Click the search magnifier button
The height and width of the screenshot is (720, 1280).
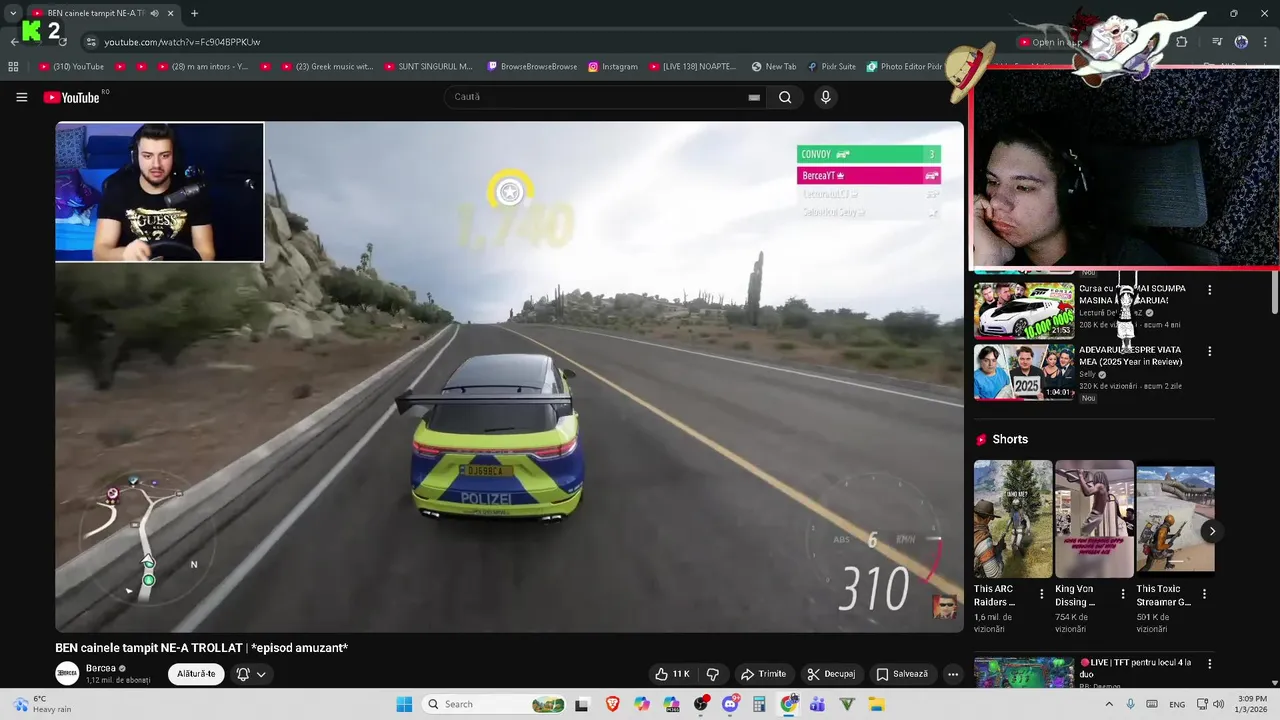pos(785,97)
